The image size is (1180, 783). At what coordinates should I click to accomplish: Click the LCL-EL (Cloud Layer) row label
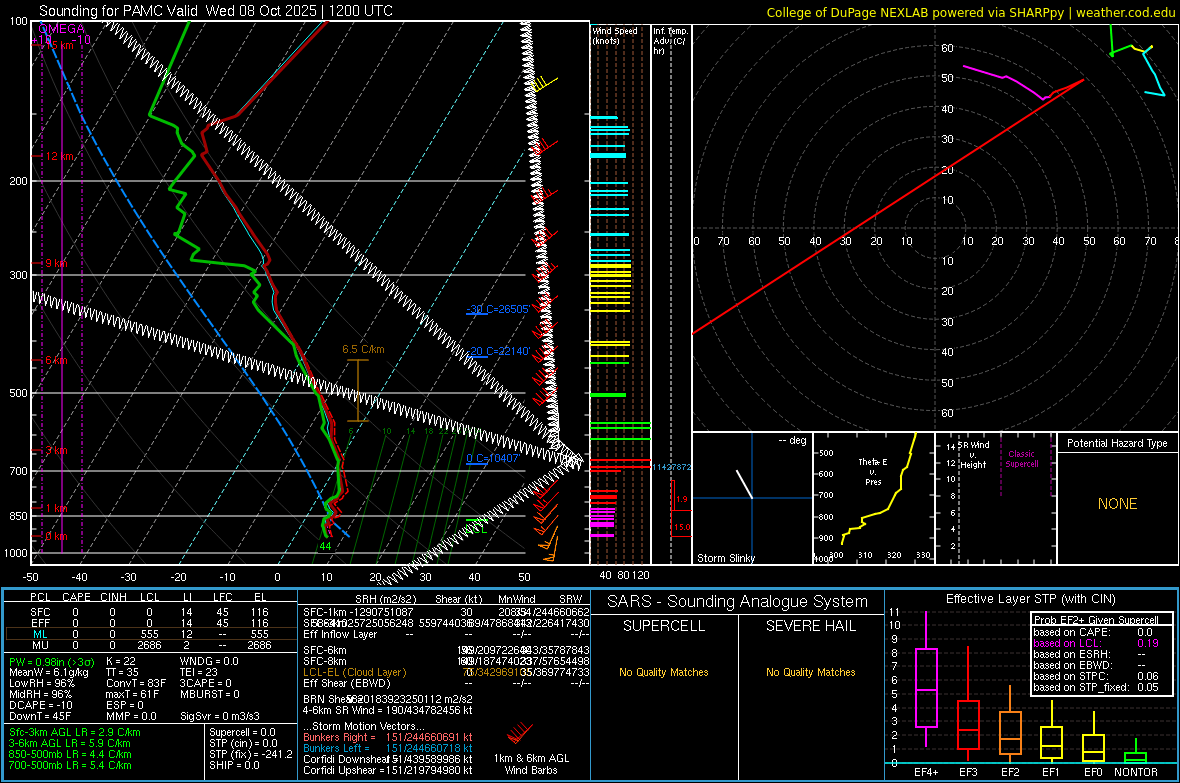[354, 672]
